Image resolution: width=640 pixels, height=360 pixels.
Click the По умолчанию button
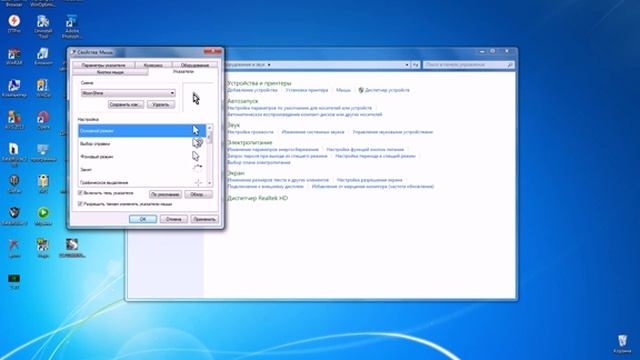[x=165, y=194]
